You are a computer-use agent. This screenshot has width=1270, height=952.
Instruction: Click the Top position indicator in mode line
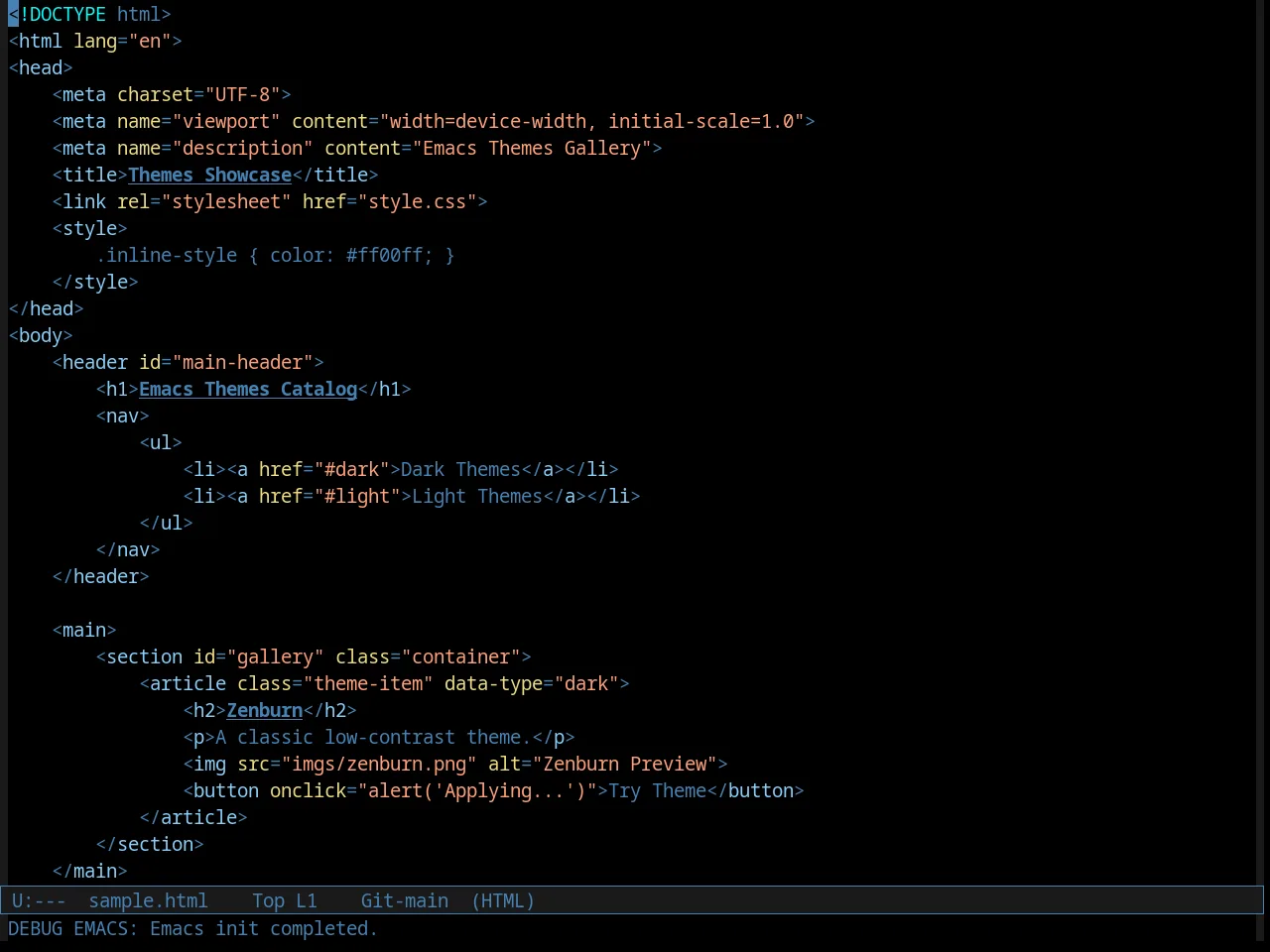tap(268, 900)
